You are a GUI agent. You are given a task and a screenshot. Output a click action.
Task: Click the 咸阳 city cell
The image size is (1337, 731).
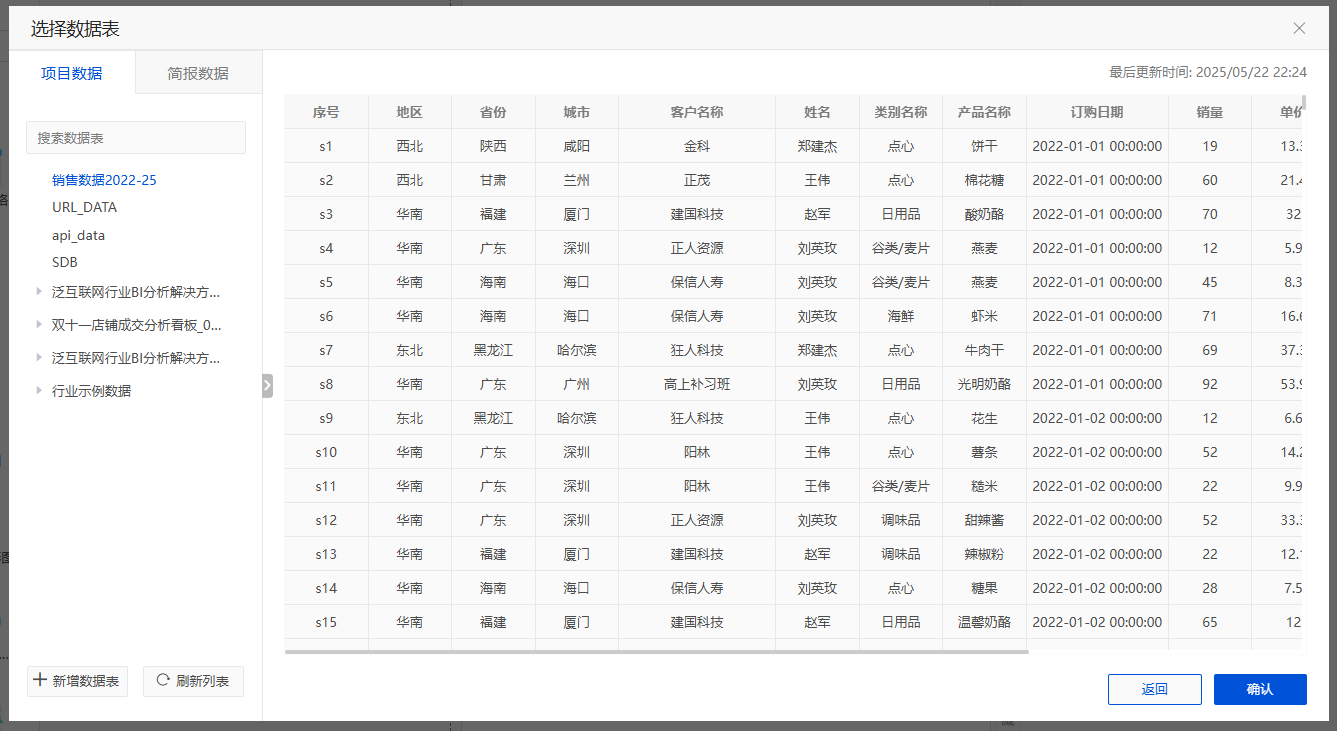tap(576, 146)
